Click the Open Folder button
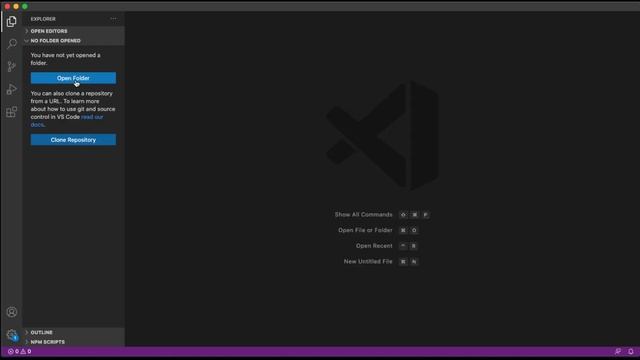The width and height of the screenshot is (640, 360). (73, 78)
